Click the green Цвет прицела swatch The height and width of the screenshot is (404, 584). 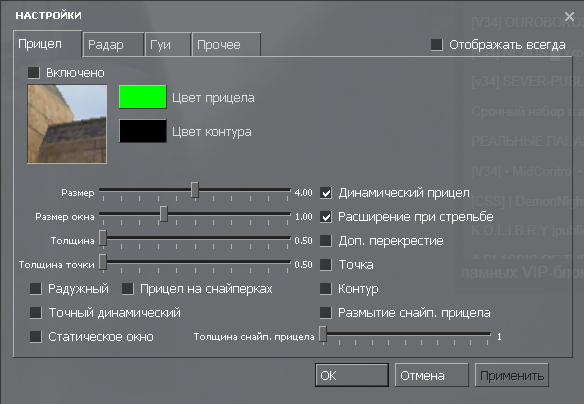click(143, 97)
